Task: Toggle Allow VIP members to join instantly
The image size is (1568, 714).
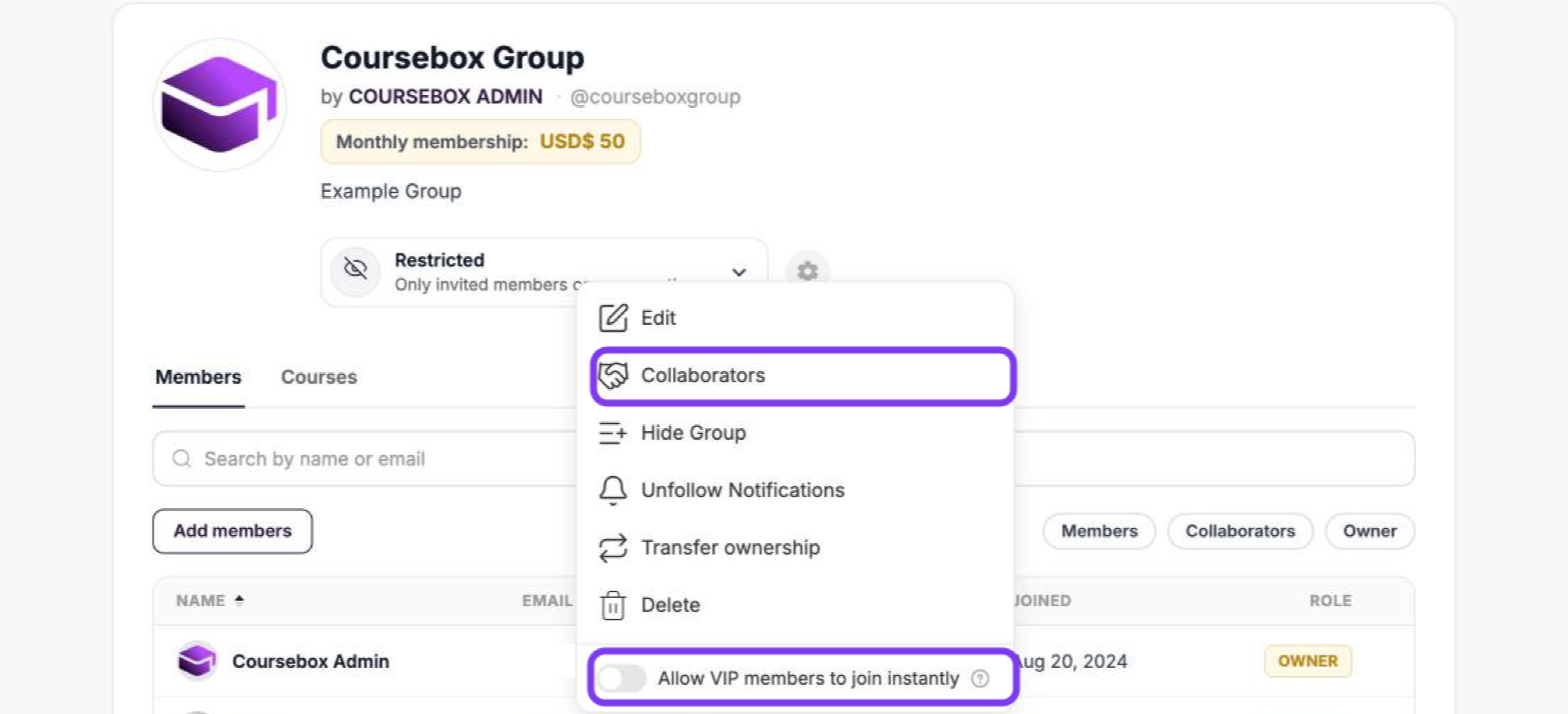Action: coord(622,678)
